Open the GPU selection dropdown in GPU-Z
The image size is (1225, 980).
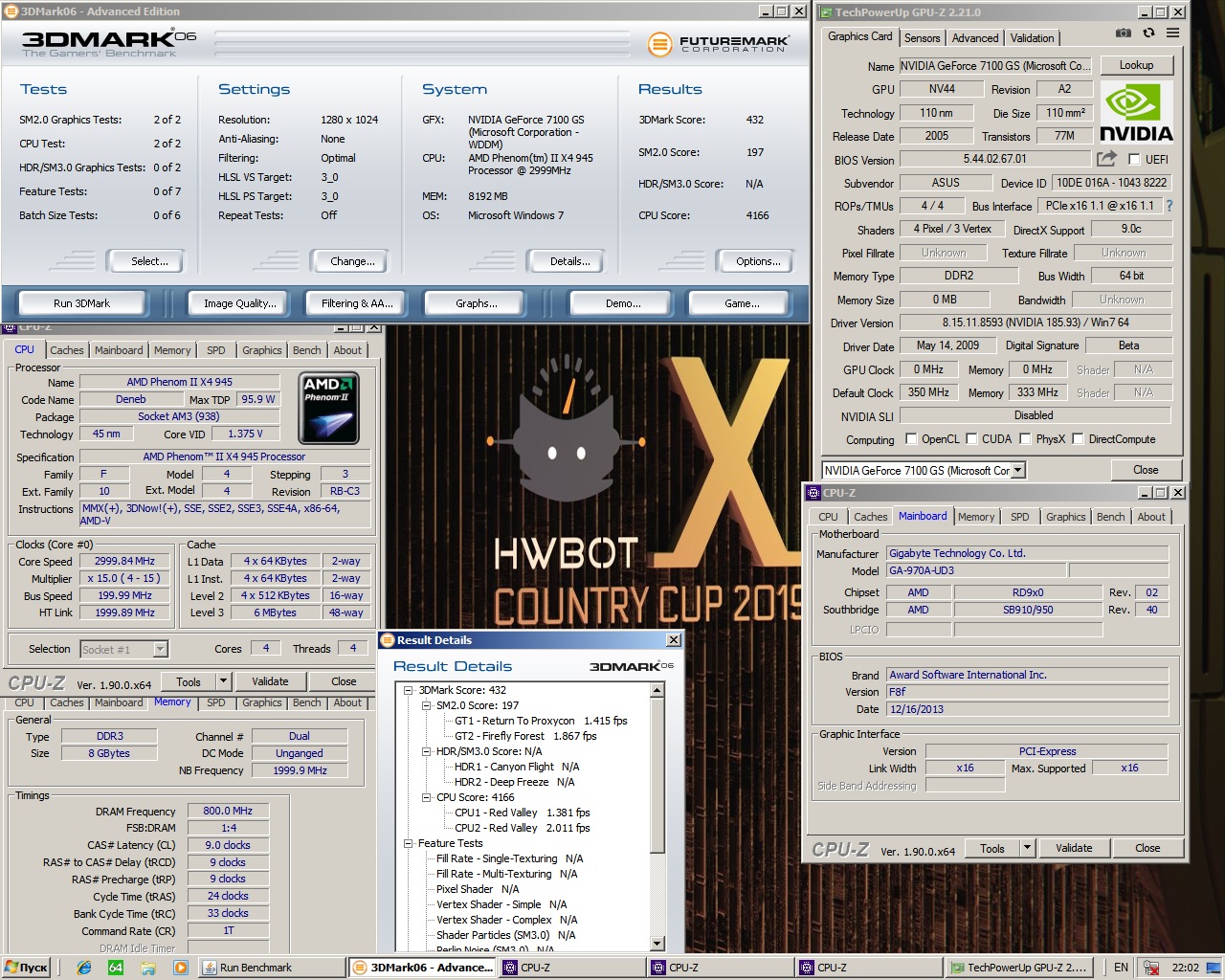[1018, 470]
